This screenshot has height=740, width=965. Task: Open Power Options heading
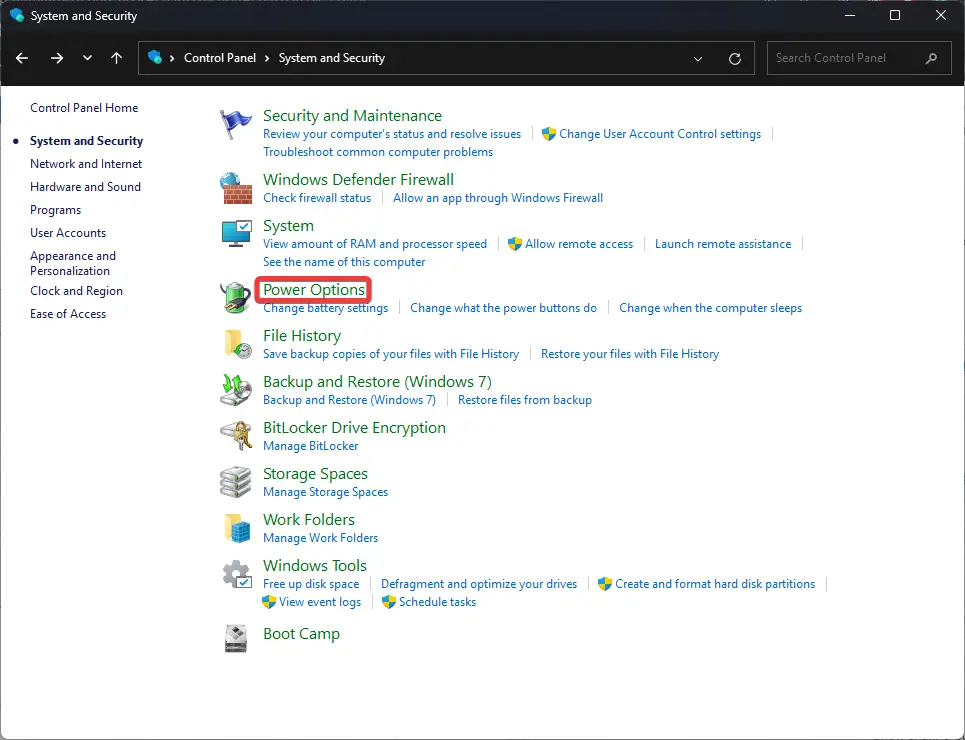(x=314, y=289)
